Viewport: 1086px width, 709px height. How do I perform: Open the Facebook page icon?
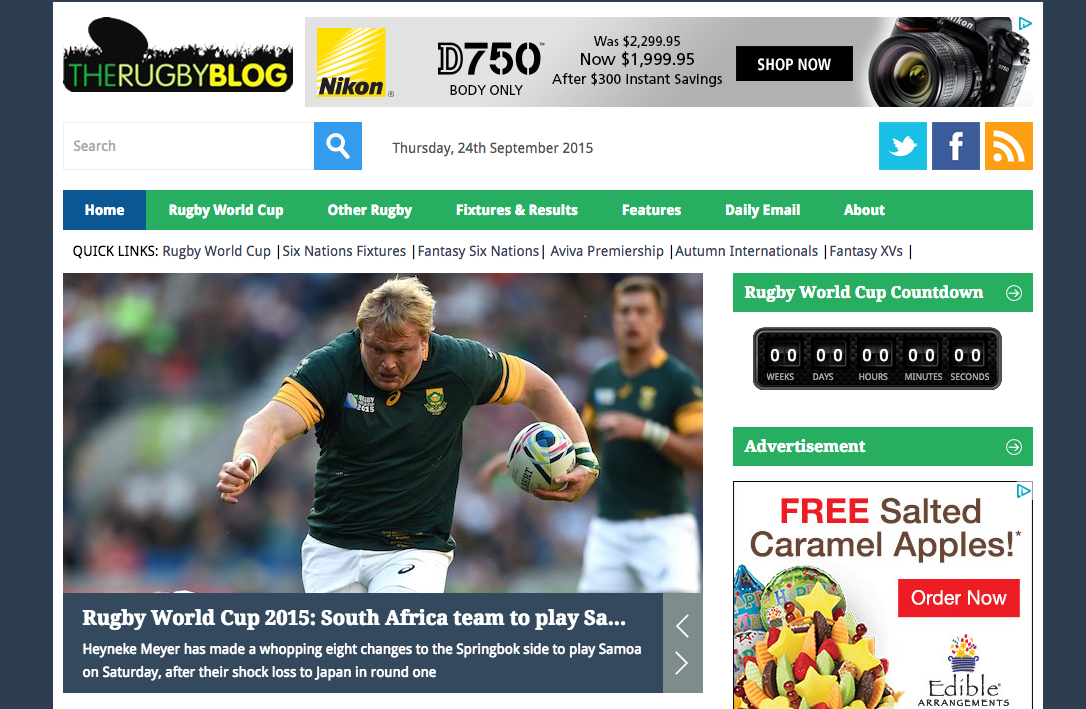coord(956,146)
